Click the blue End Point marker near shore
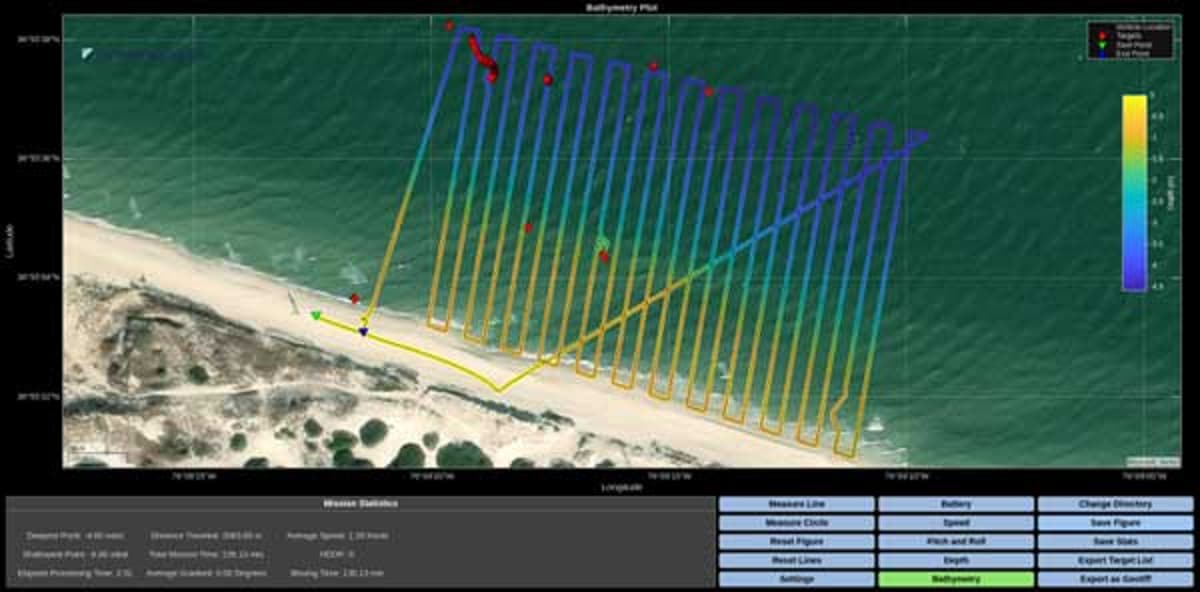 (x=362, y=331)
